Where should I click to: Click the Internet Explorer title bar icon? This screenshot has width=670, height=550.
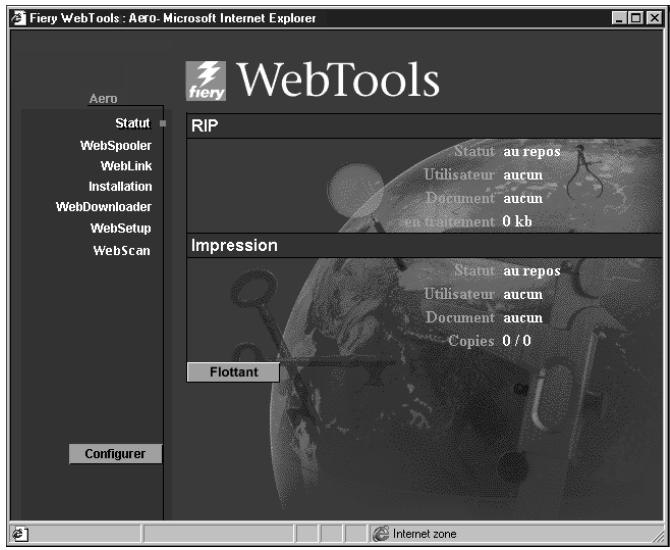pos(18,18)
